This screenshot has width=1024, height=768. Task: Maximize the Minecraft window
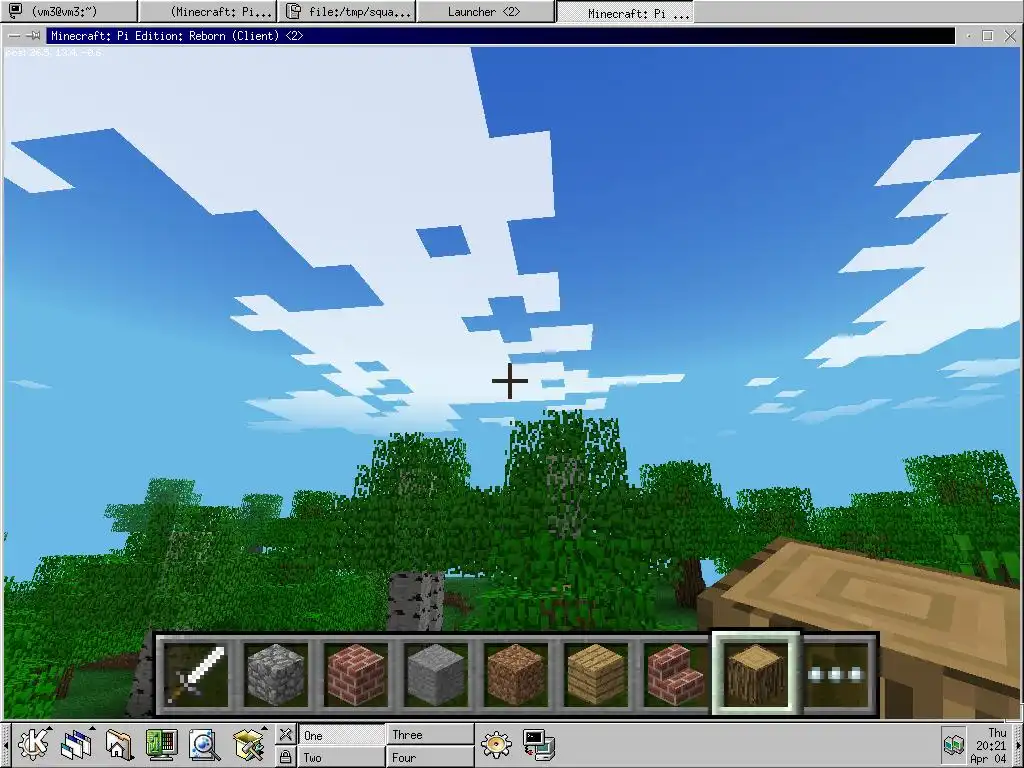(988, 36)
